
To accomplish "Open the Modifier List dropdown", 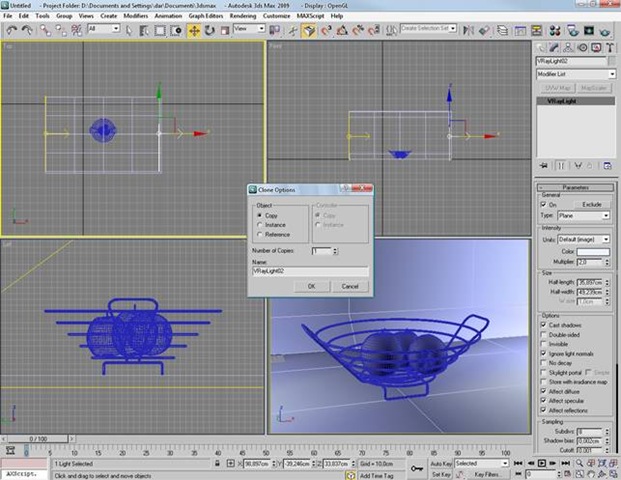I will 574,74.
